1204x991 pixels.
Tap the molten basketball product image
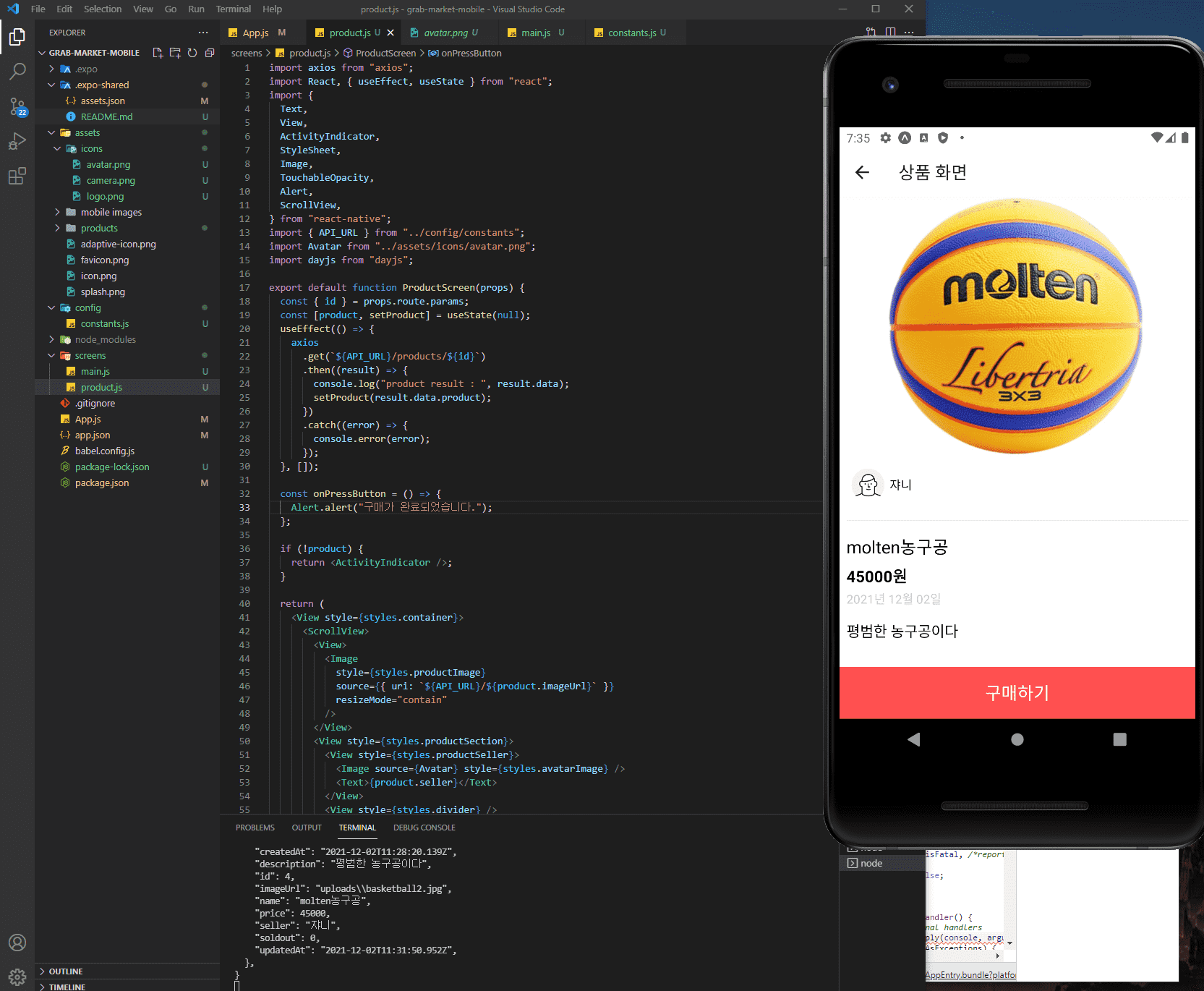1016,326
